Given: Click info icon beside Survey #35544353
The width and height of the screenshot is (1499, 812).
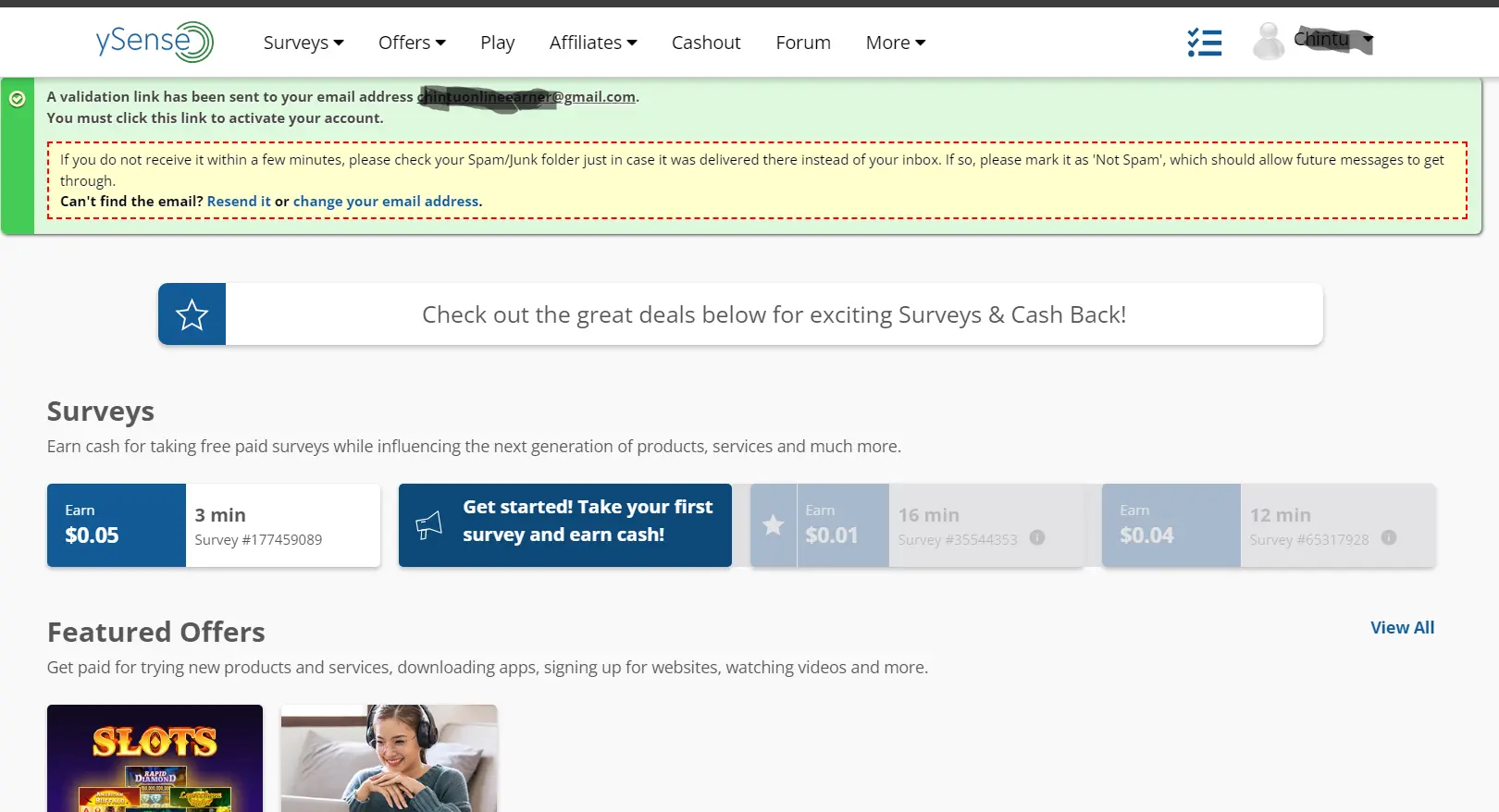Looking at the screenshot, I should pyautogui.click(x=1037, y=537).
